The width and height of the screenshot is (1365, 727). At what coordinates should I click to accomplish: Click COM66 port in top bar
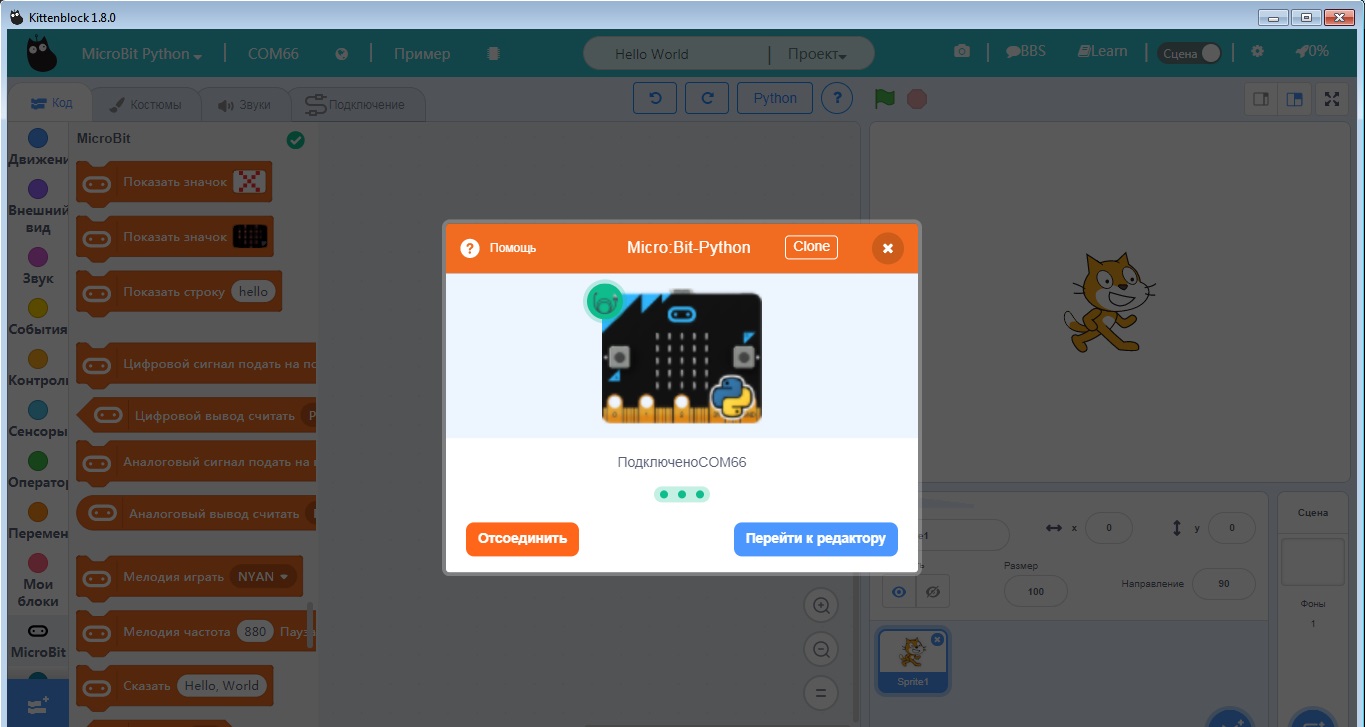coord(273,54)
